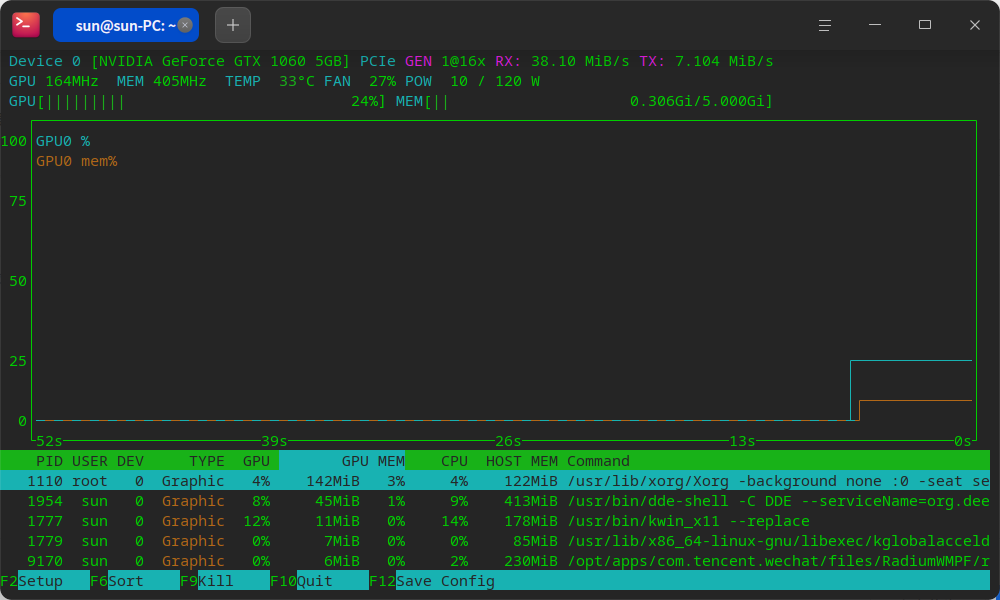Screen dimensions: 1000x600
Task: Click the CPU column header
Action: point(454,461)
